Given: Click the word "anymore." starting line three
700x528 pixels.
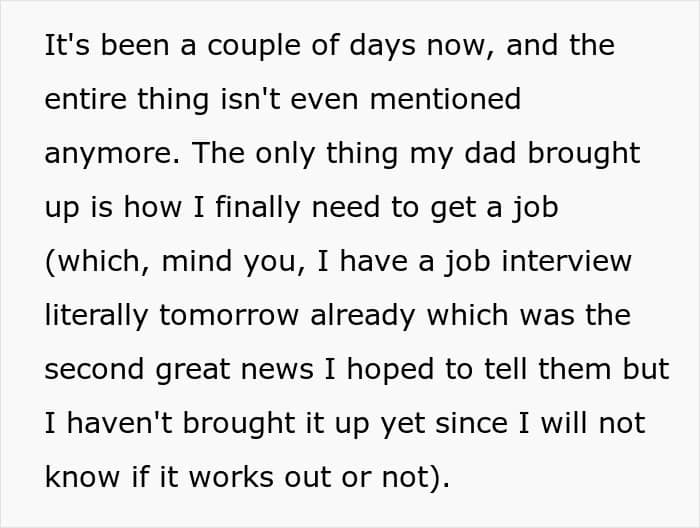Looking at the screenshot, I should tap(112, 154).
